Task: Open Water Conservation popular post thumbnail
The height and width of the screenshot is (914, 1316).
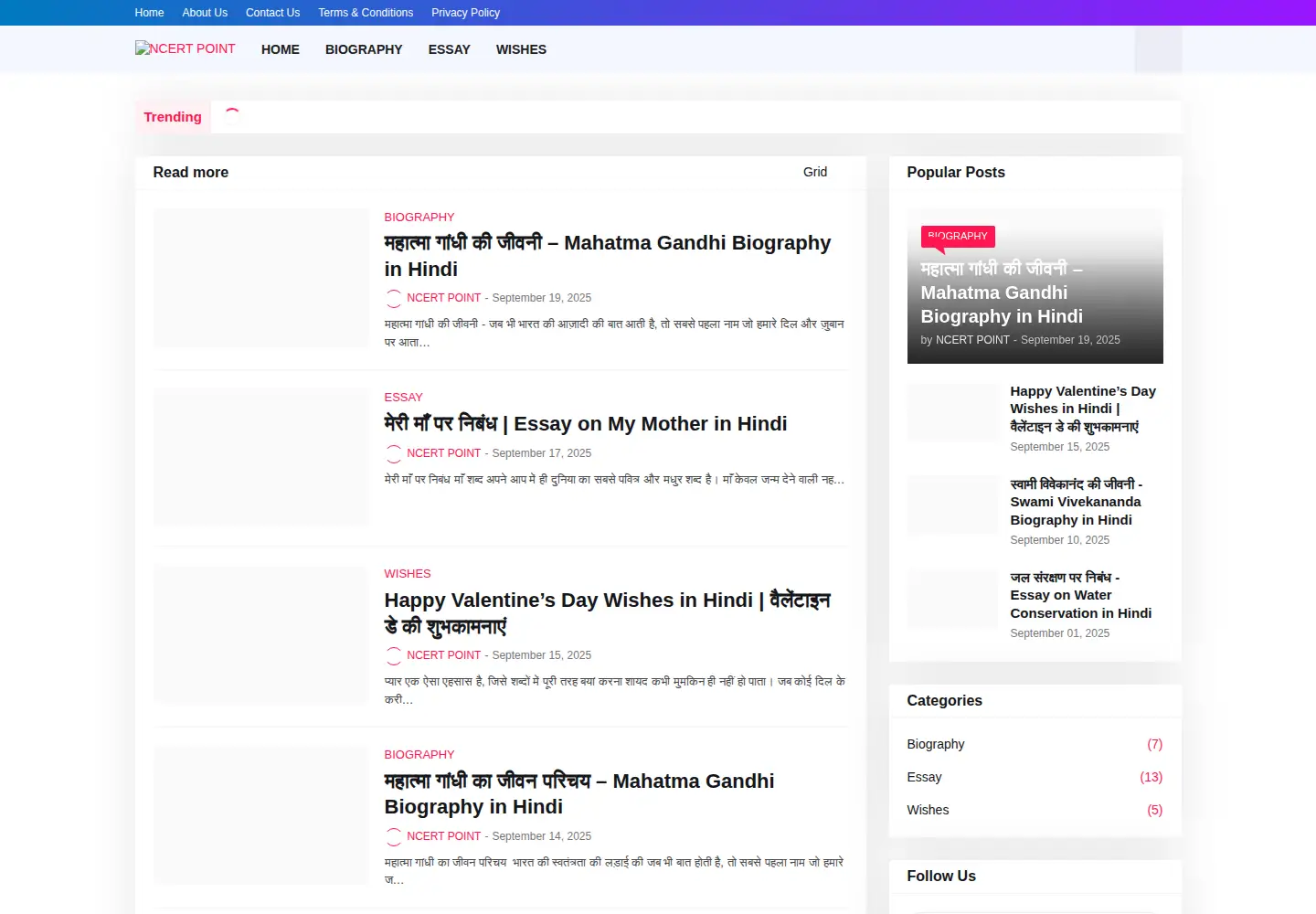Action: coord(953,599)
